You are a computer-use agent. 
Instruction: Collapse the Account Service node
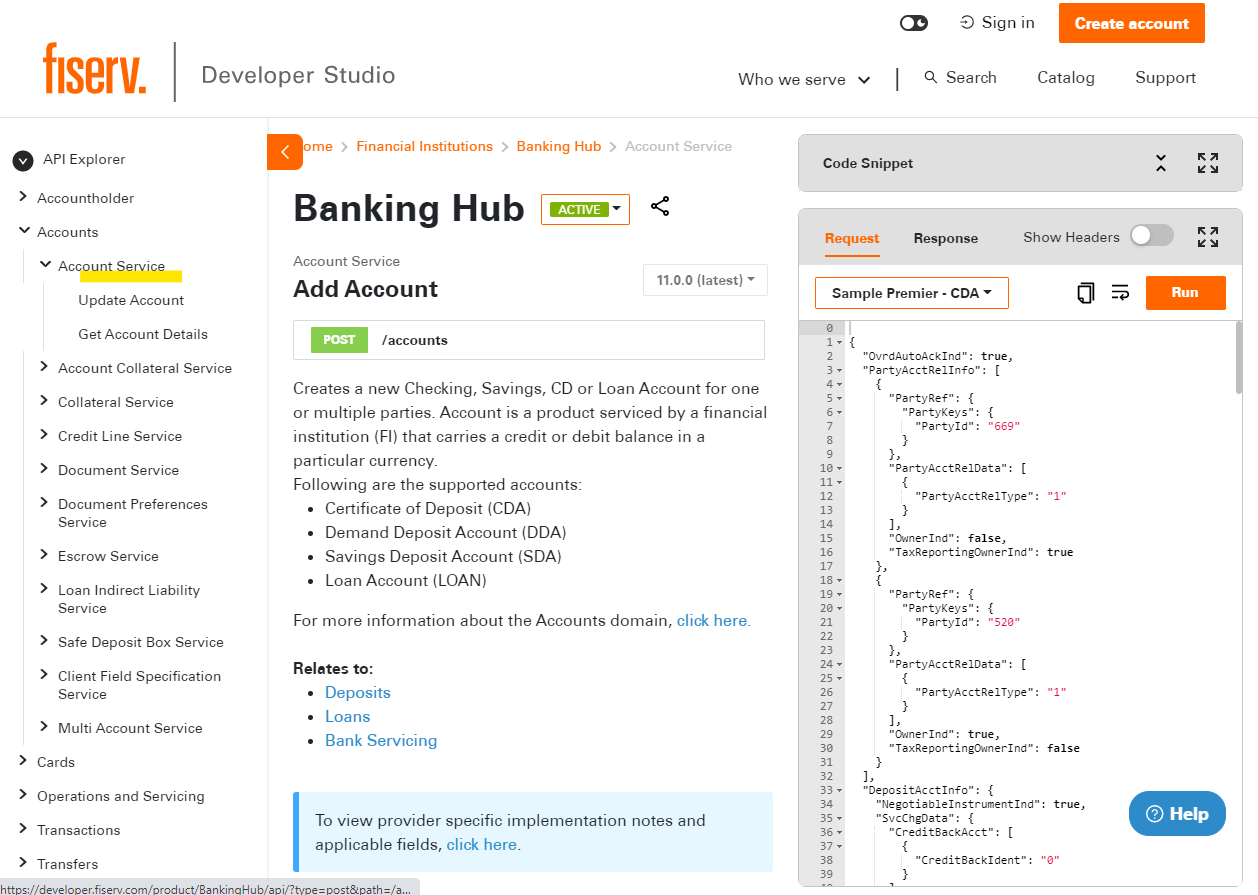pyautogui.click(x=45, y=265)
